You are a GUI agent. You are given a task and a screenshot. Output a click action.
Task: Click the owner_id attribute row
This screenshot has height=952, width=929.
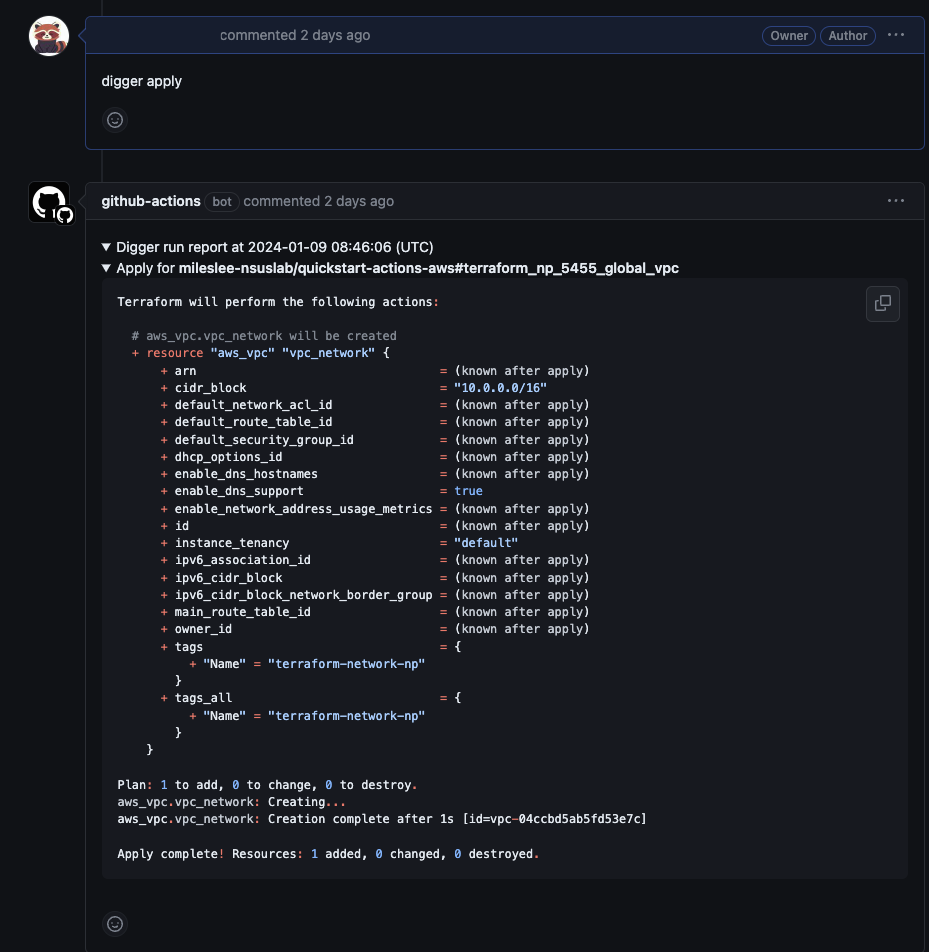click(x=375, y=629)
